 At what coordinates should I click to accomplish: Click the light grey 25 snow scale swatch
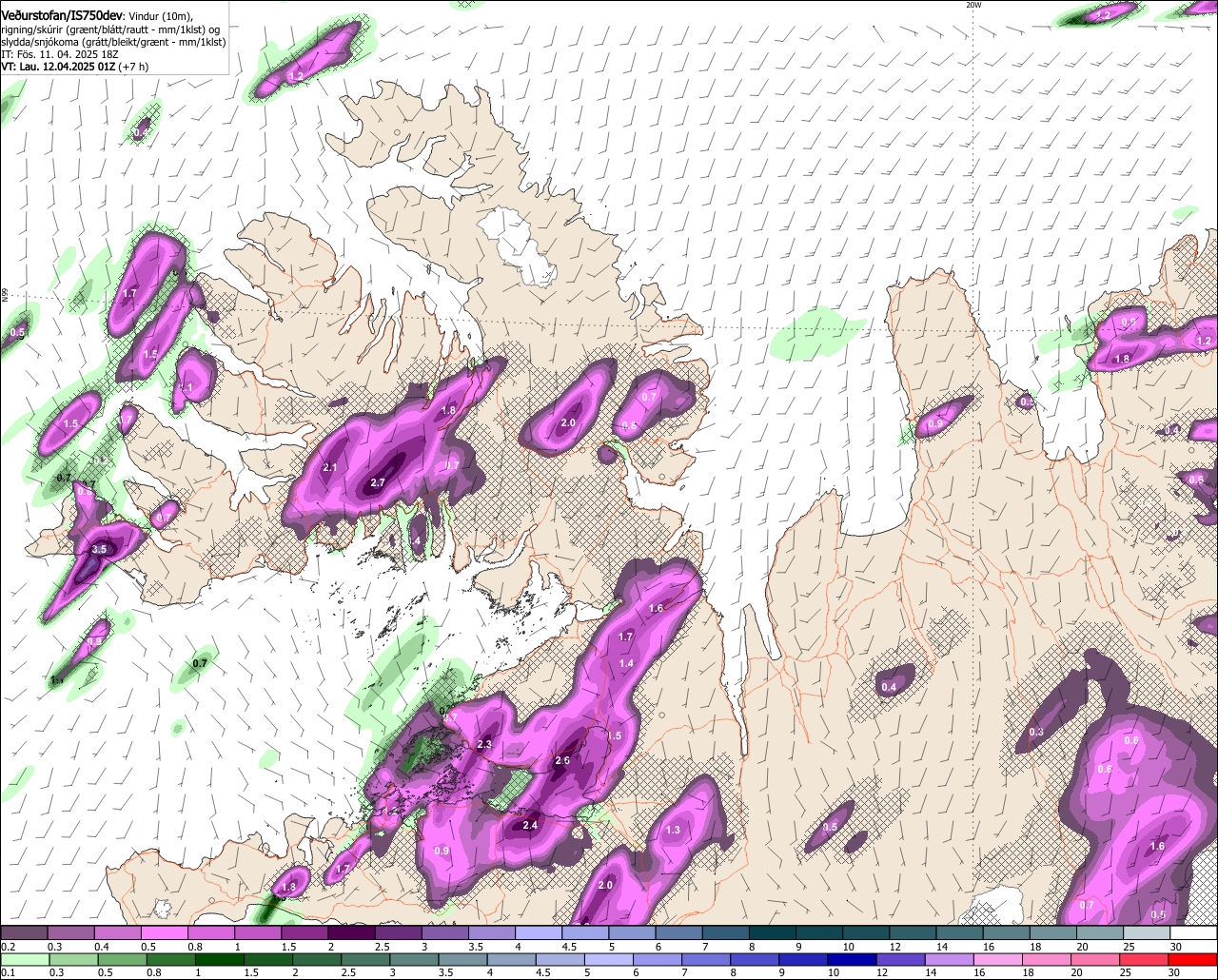point(1148,933)
